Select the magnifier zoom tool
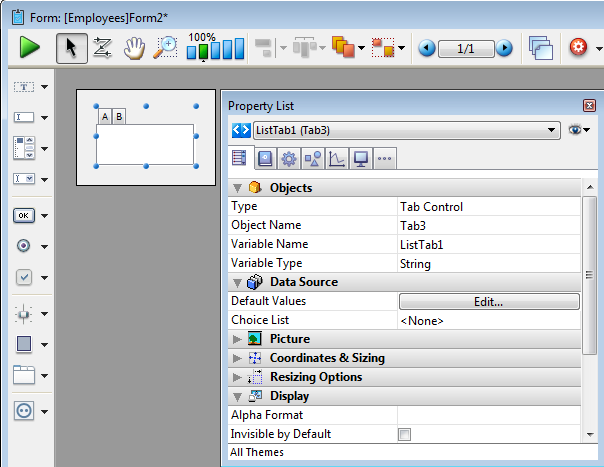The height and width of the screenshot is (467, 604). [x=166, y=47]
